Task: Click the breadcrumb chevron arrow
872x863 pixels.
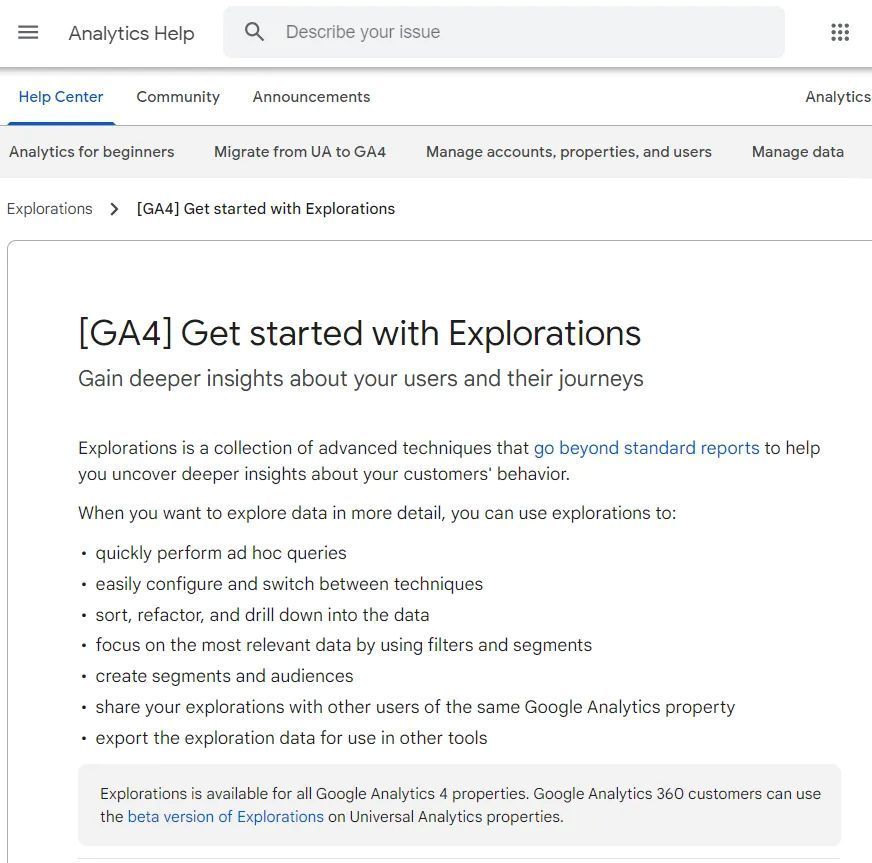Action: 114,209
